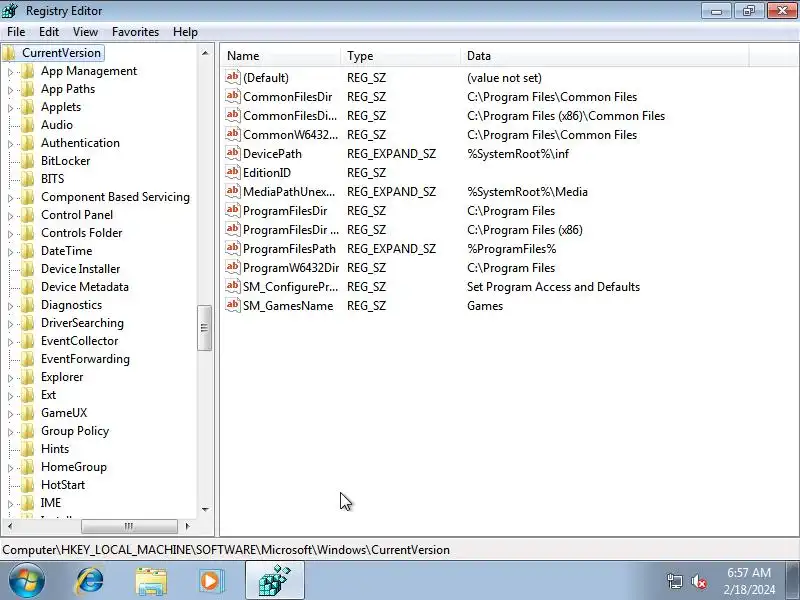The width and height of the screenshot is (800, 600).
Task: Sort values by Type column header
Action: (401, 56)
